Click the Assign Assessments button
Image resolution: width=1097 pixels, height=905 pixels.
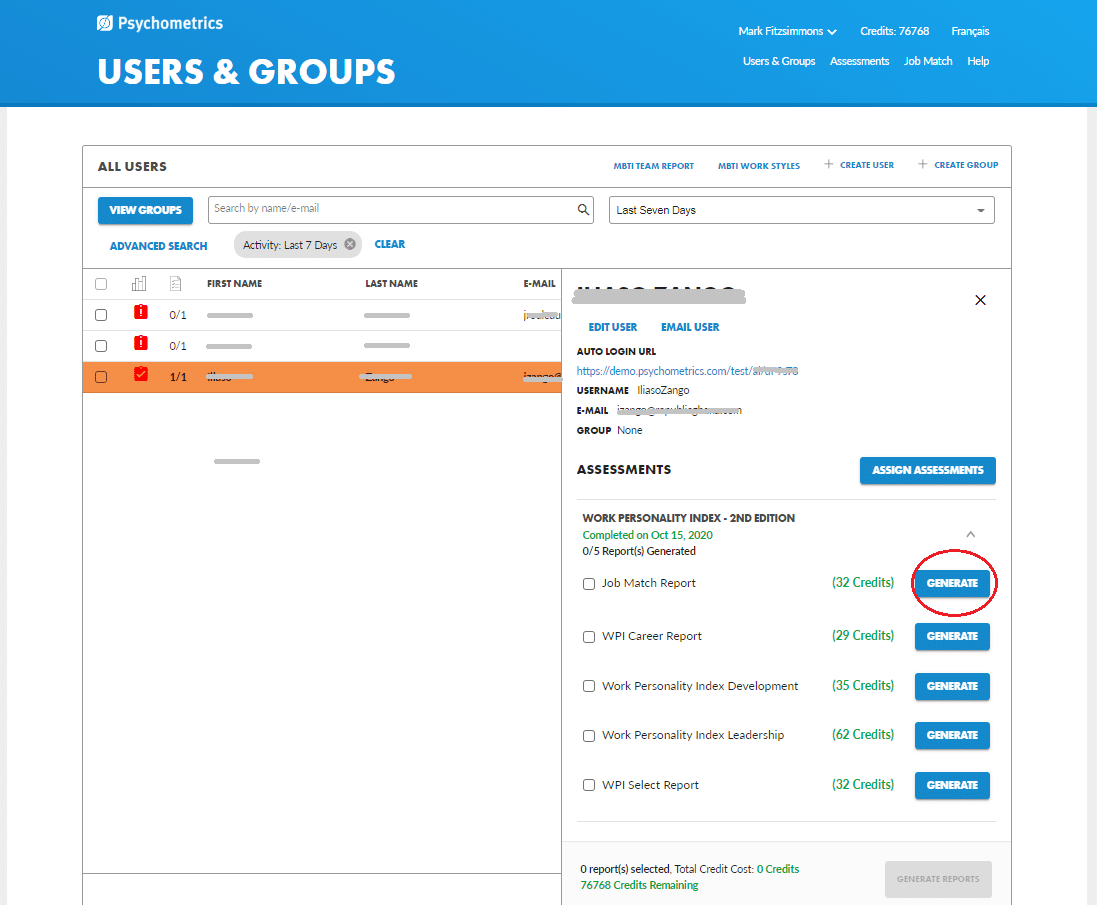coord(927,470)
